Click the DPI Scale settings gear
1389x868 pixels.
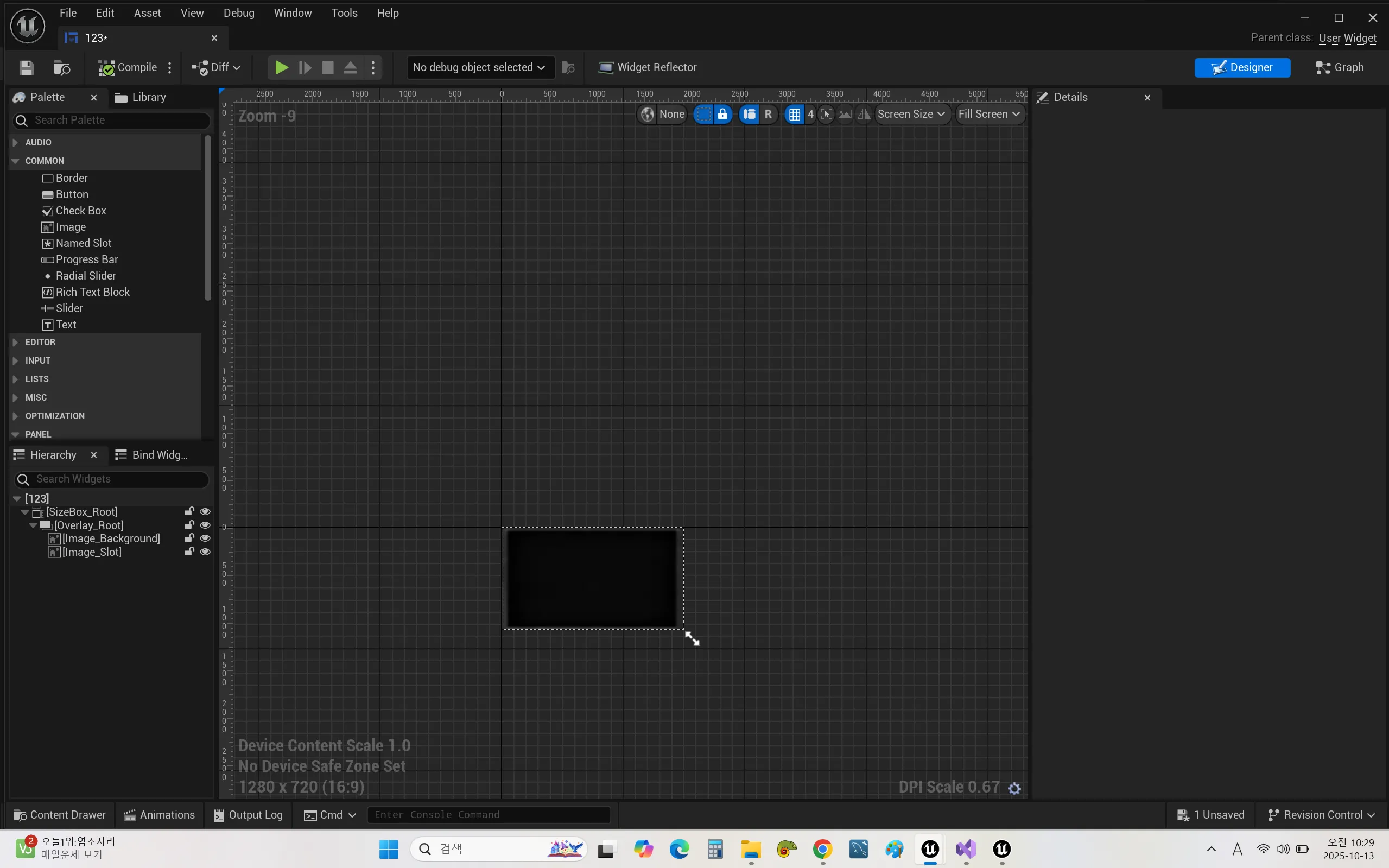[1014, 788]
